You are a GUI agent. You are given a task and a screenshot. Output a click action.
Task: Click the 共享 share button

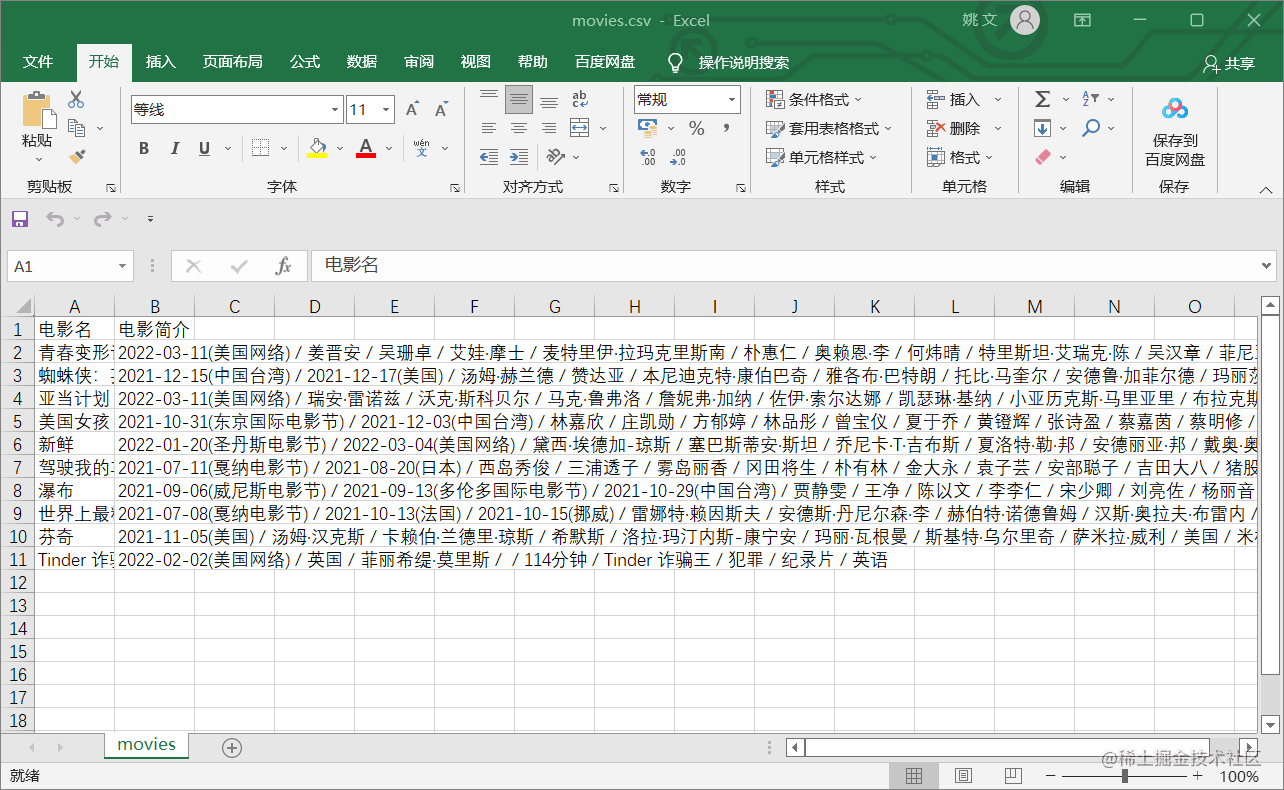pos(1229,63)
